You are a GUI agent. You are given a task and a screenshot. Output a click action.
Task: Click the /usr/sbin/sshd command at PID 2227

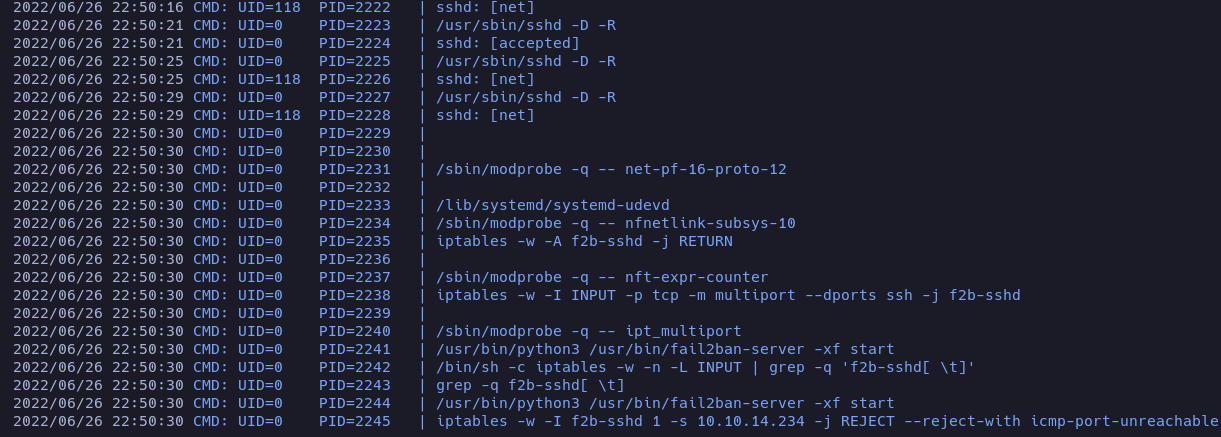pos(526,97)
